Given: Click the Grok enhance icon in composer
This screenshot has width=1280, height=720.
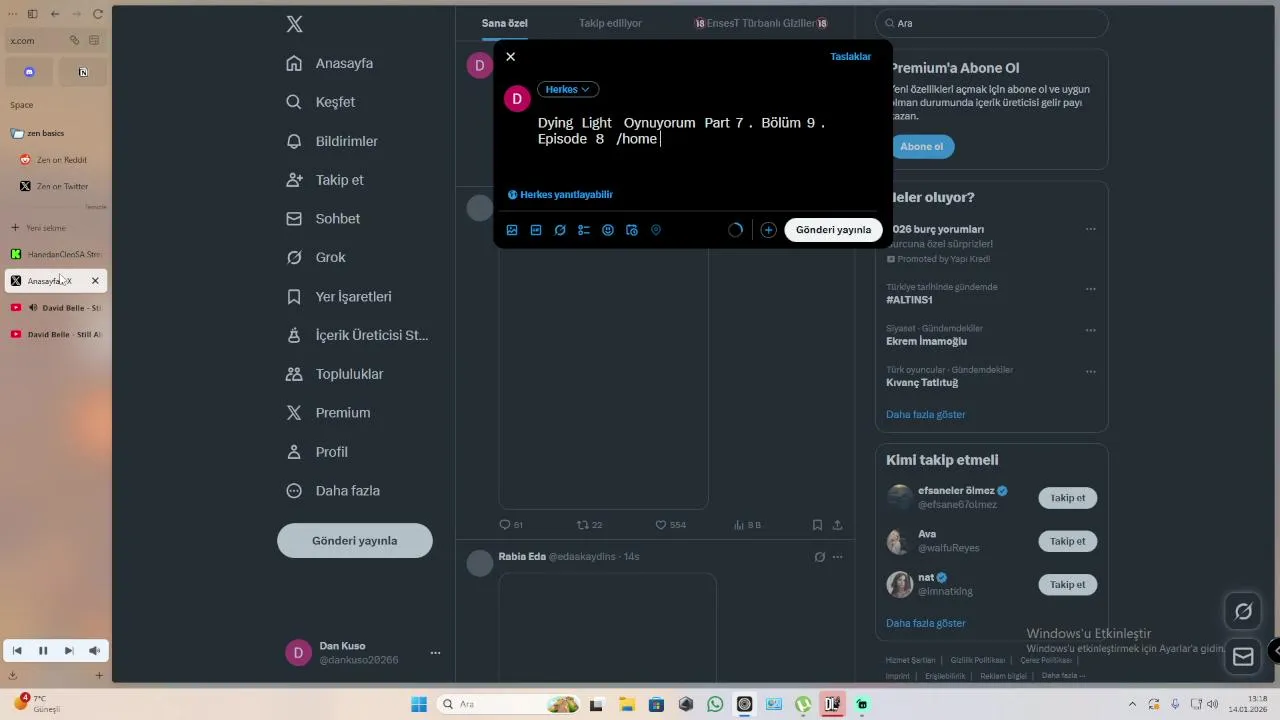Looking at the screenshot, I should click(560, 230).
